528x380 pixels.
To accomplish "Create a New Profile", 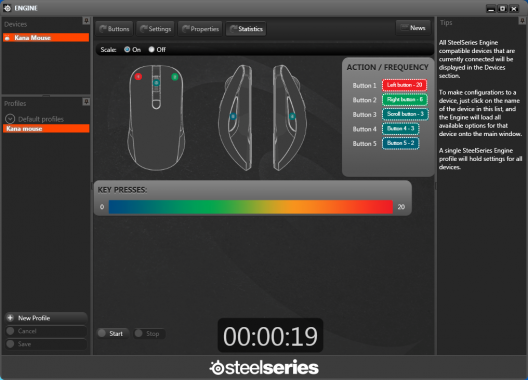I will (46, 318).
